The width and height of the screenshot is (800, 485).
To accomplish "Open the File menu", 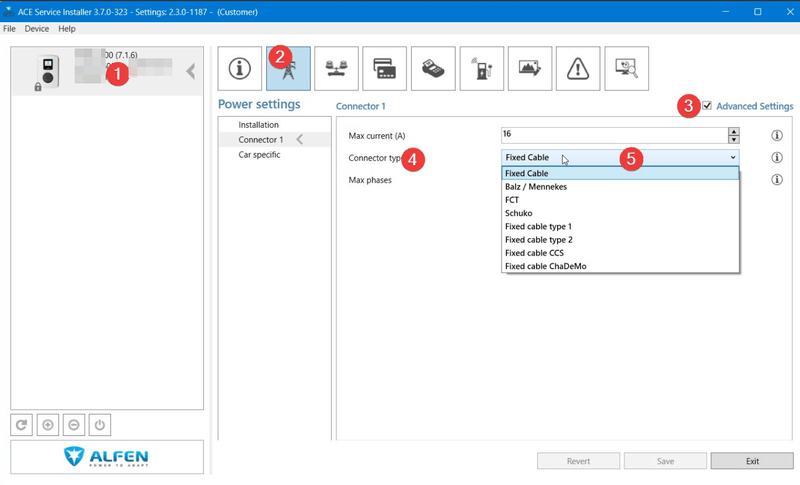I will pyautogui.click(x=9, y=29).
